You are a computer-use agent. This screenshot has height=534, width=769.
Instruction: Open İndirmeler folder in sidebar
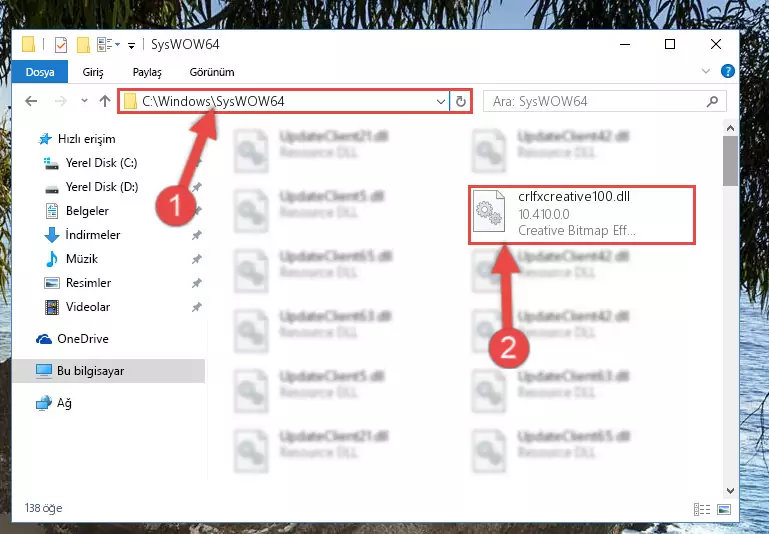click(x=93, y=235)
